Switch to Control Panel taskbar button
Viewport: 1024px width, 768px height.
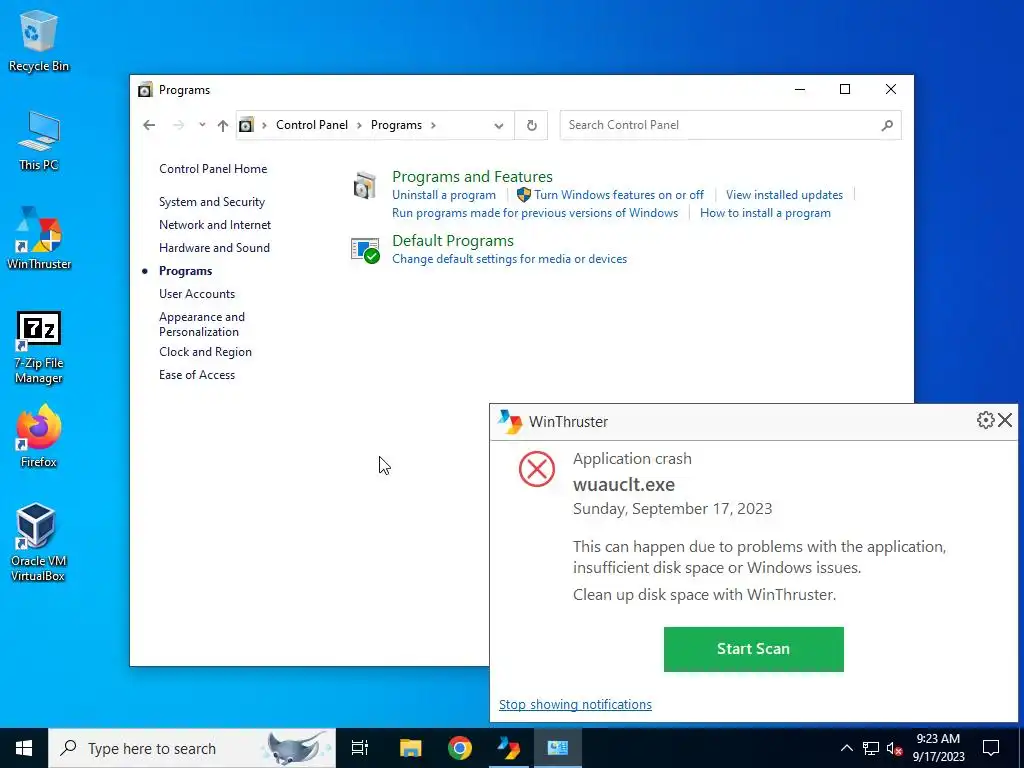[x=558, y=748]
